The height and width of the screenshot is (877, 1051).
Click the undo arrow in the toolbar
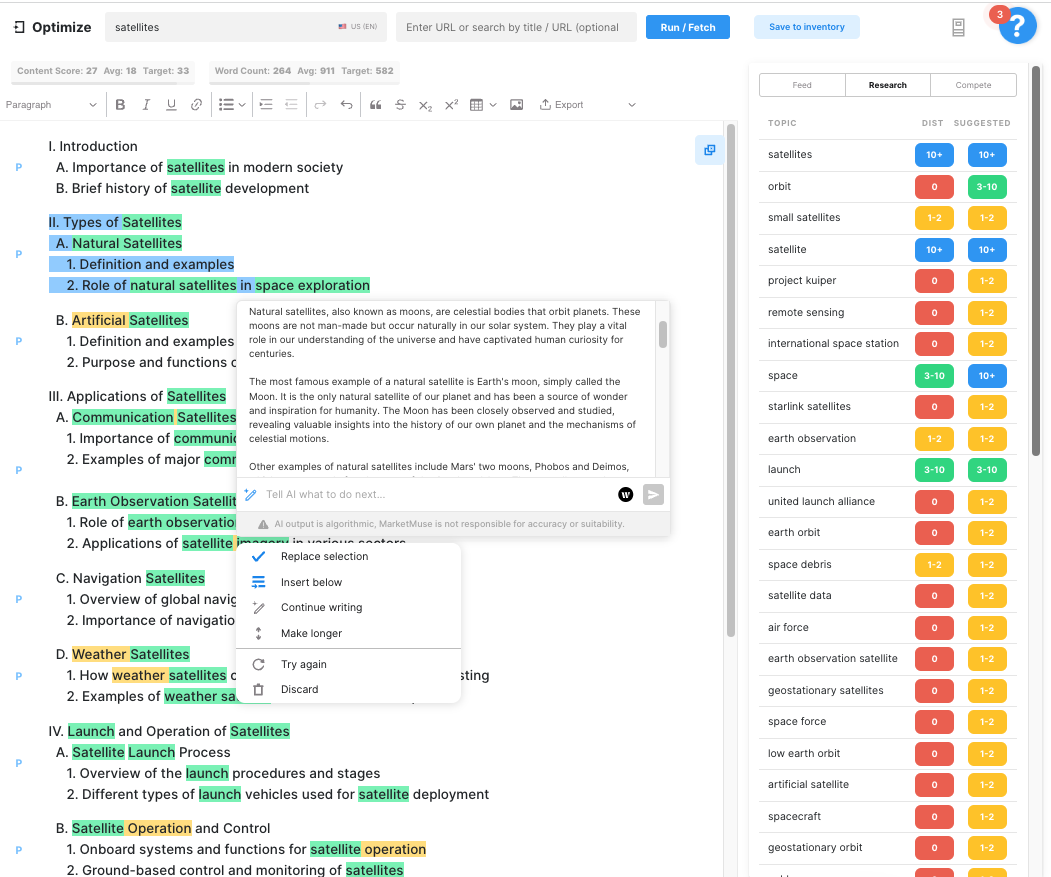click(x=346, y=105)
